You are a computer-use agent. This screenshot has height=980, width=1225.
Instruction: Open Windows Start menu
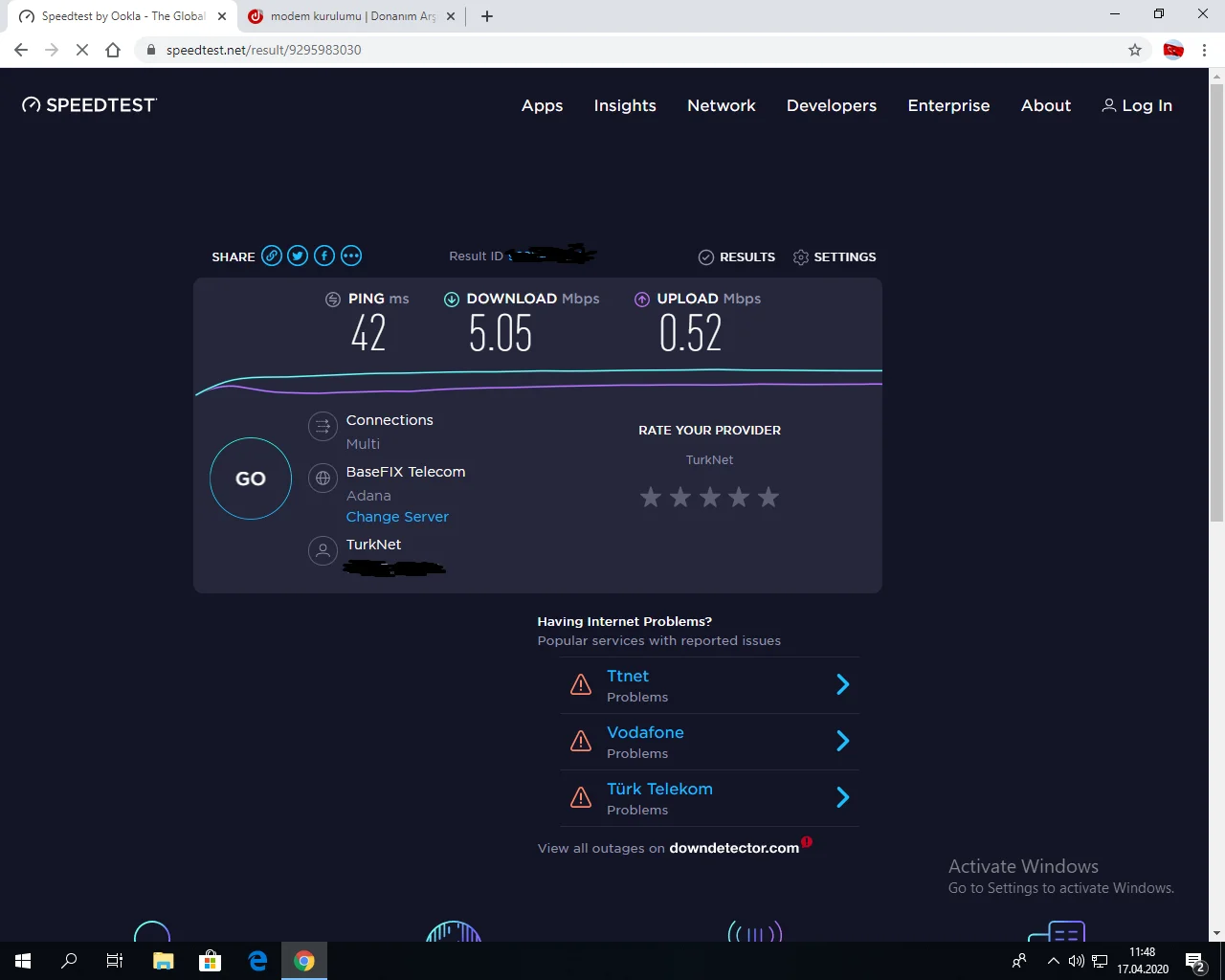(23, 961)
